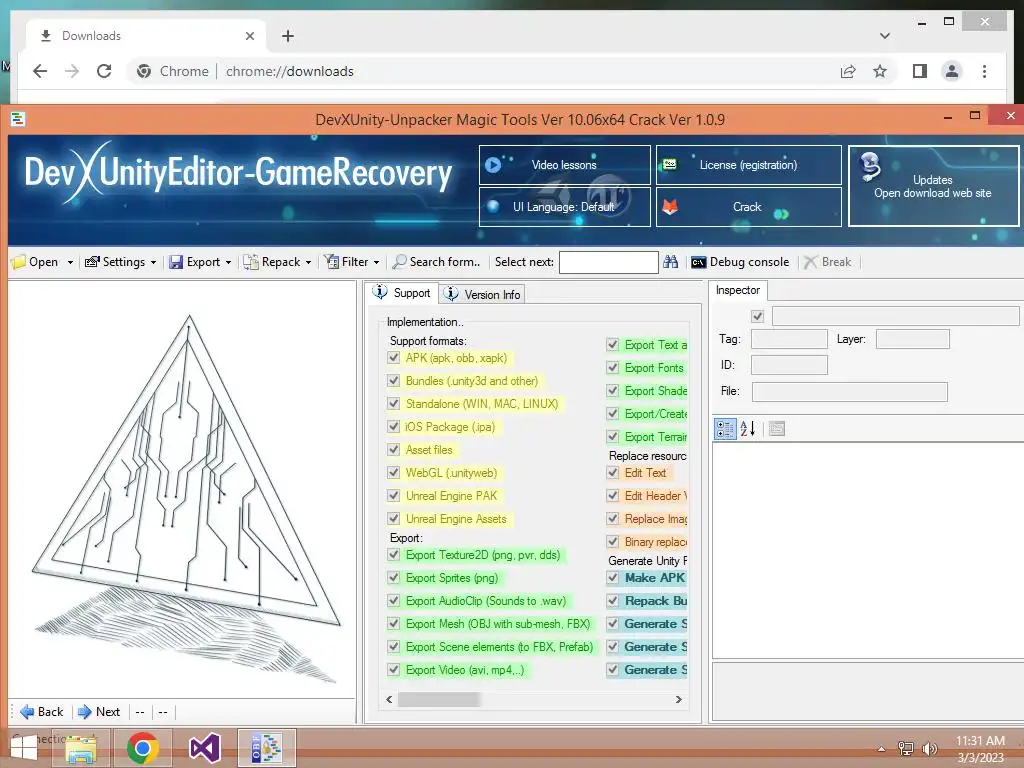Change UI Language: Default
Viewport: 1024px width, 768px height.
pyautogui.click(x=564, y=207)
